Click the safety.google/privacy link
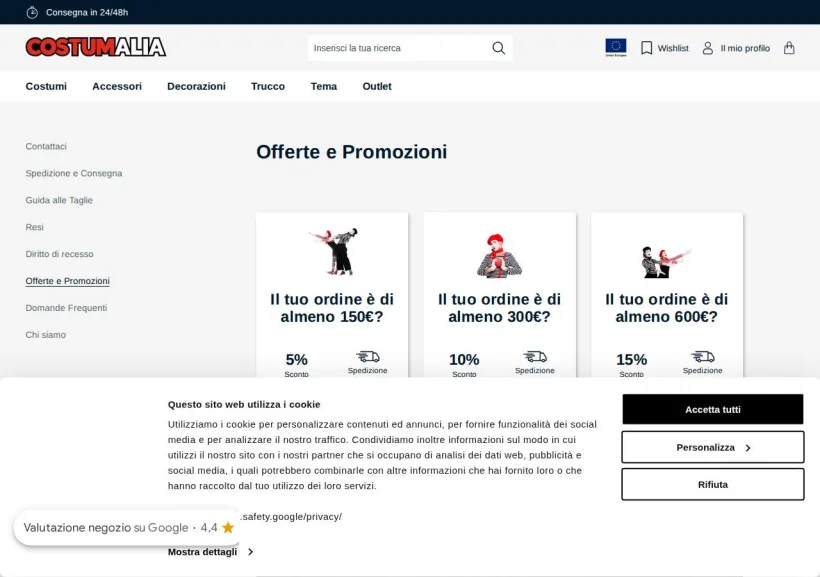Screen dimensions: 820x577 click(x=291, y=516)
